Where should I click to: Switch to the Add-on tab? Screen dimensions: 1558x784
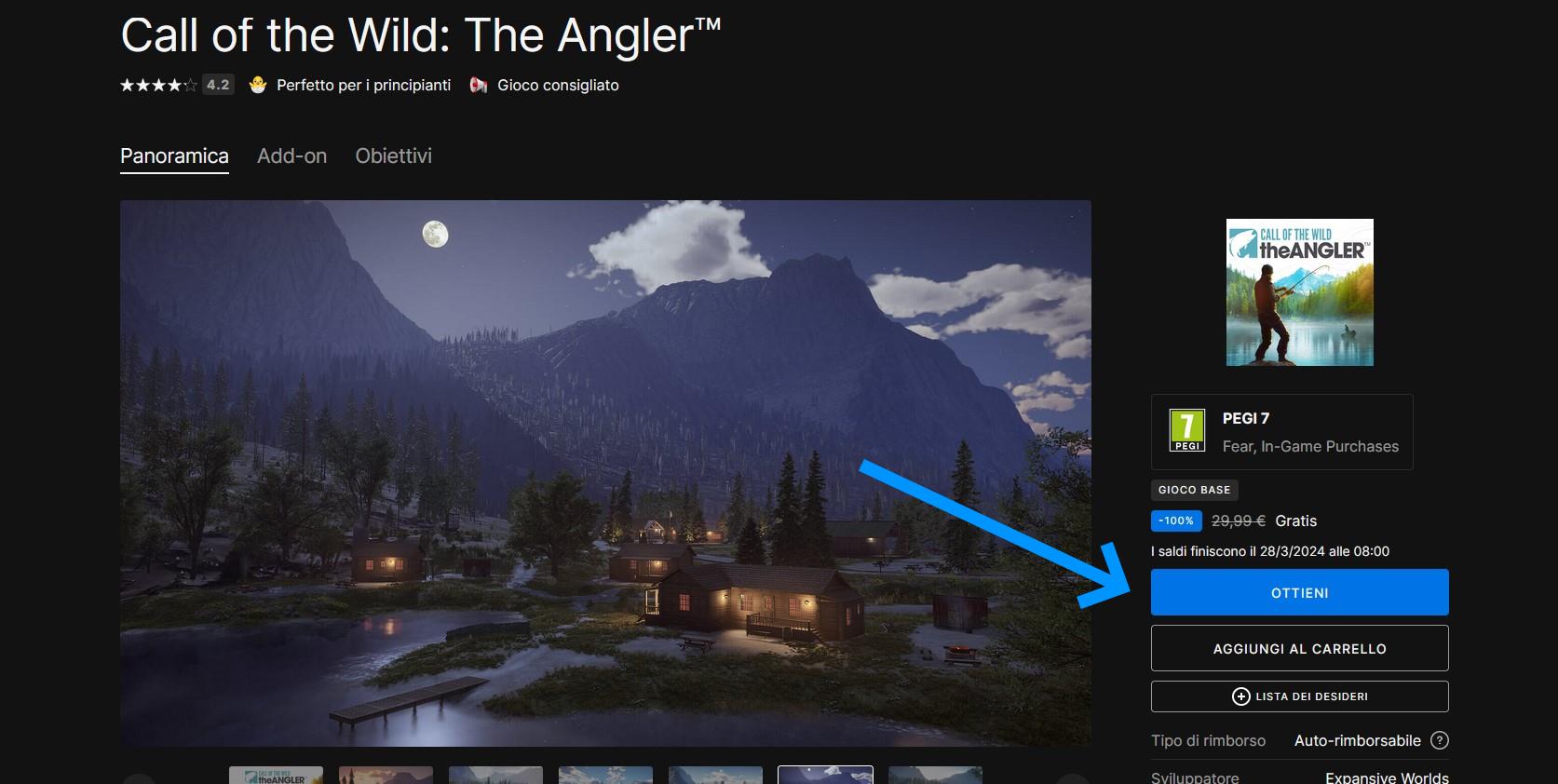[291, 155]
